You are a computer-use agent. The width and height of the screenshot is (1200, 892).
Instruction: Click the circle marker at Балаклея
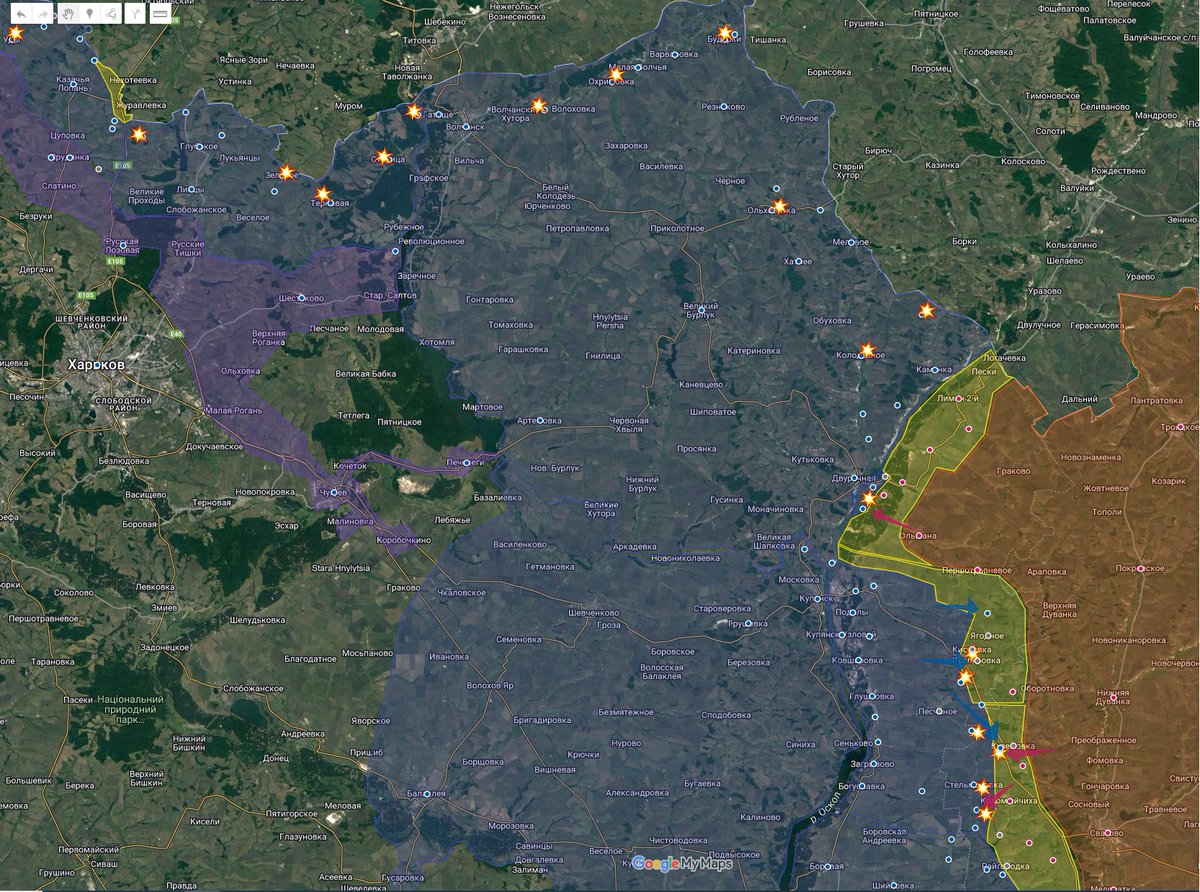click(427, 794)
